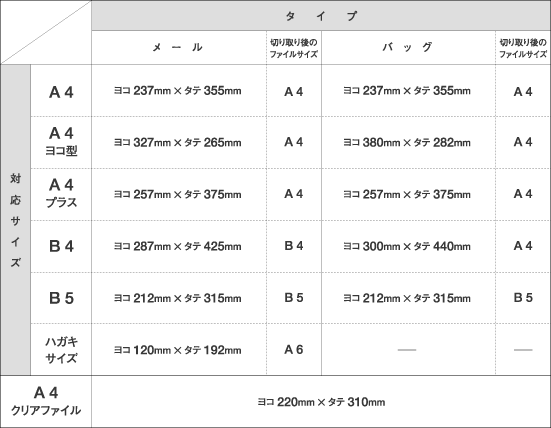
Task: Click the ヨコ 300mm × タテ 440mm cell
Action: [408, 246]
